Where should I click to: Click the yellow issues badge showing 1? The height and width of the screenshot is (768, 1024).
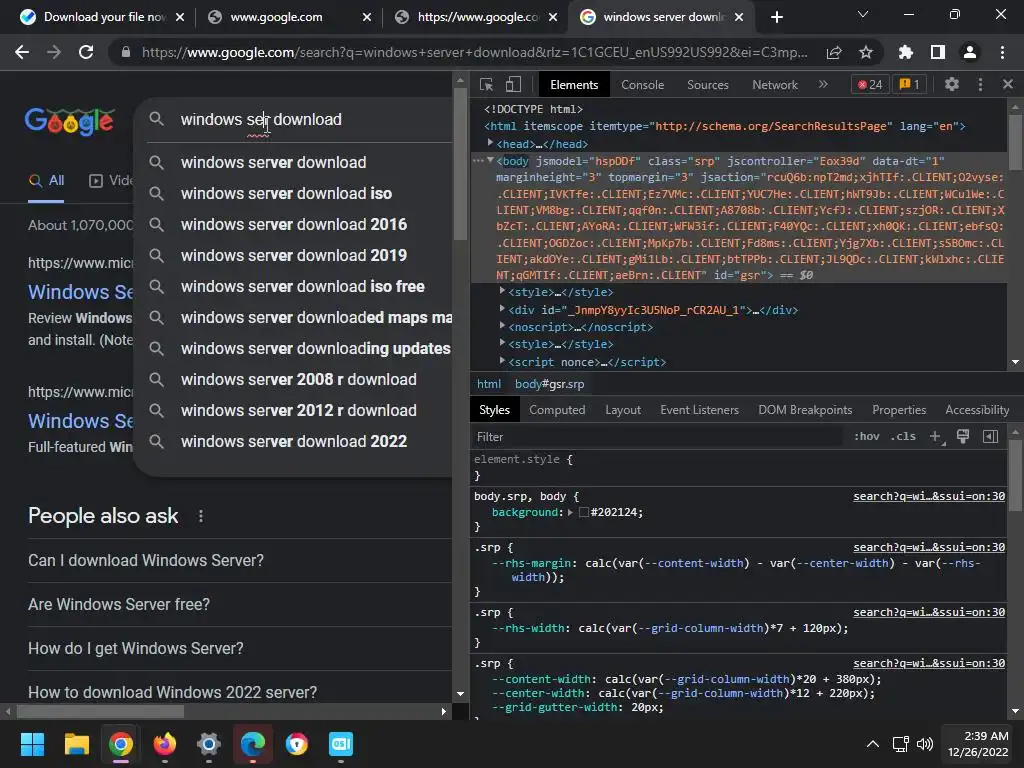[909, 84]
